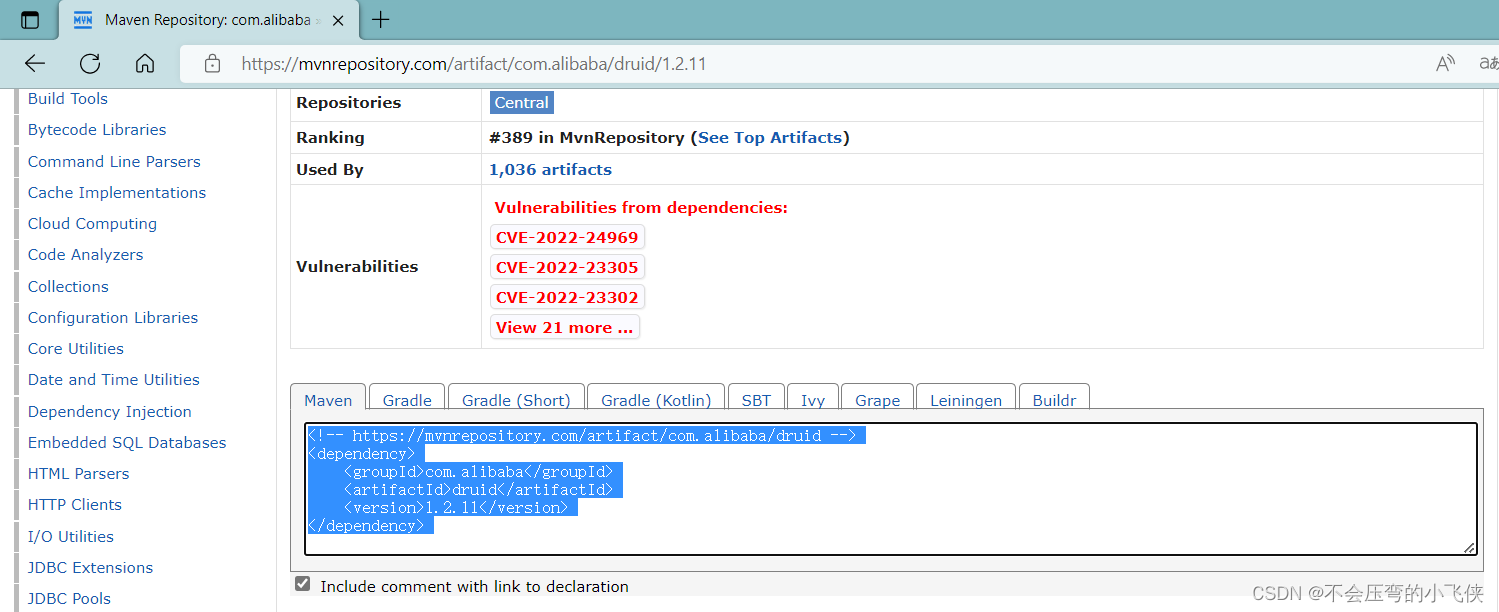
Task: Grab the textarea resize handle corner
Action: click(x=1469, y=547)
